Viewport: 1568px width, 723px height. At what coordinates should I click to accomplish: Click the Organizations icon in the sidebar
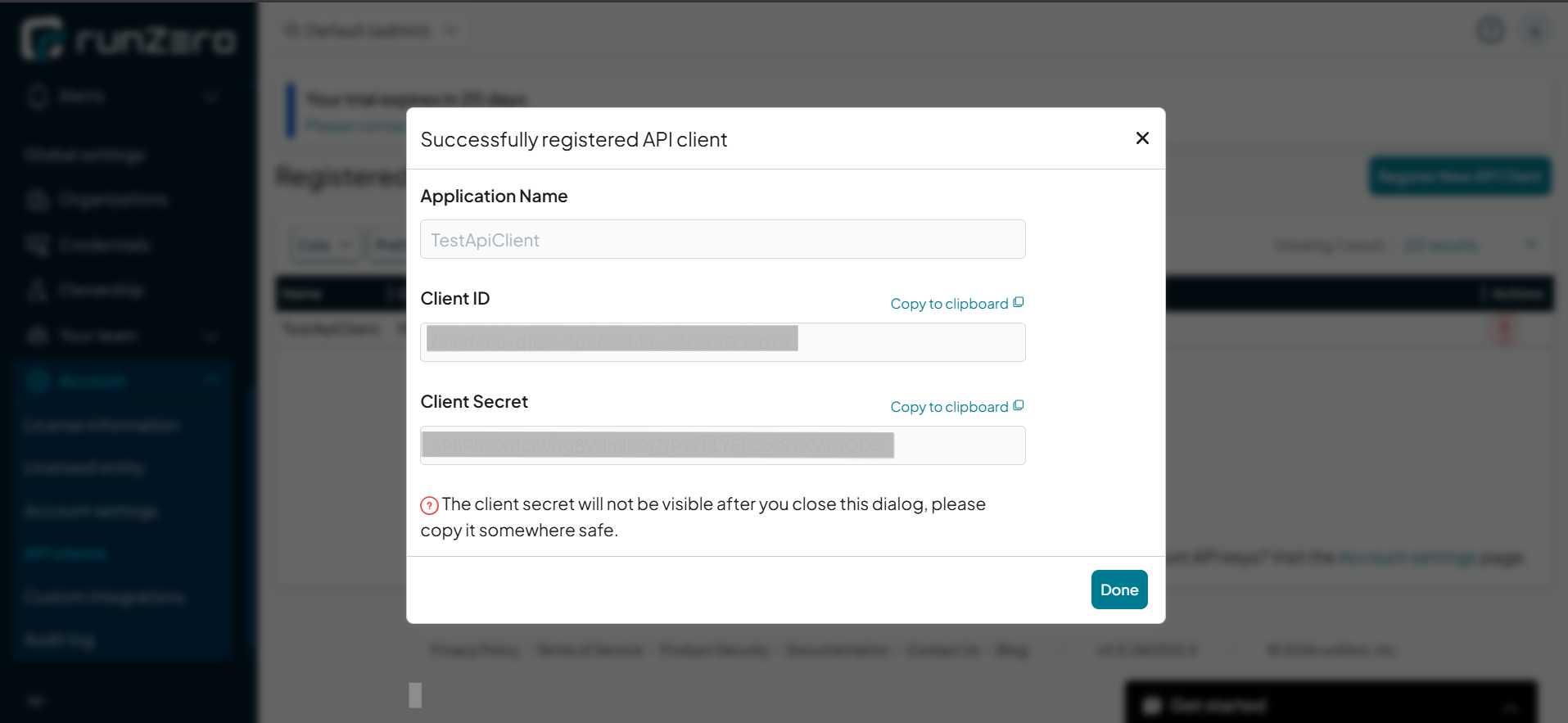pyautogui.click(x=37, y=199)
